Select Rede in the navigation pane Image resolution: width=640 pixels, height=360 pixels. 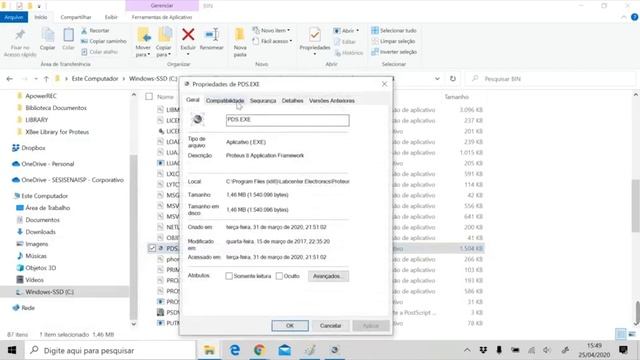[x=28, y=308]
